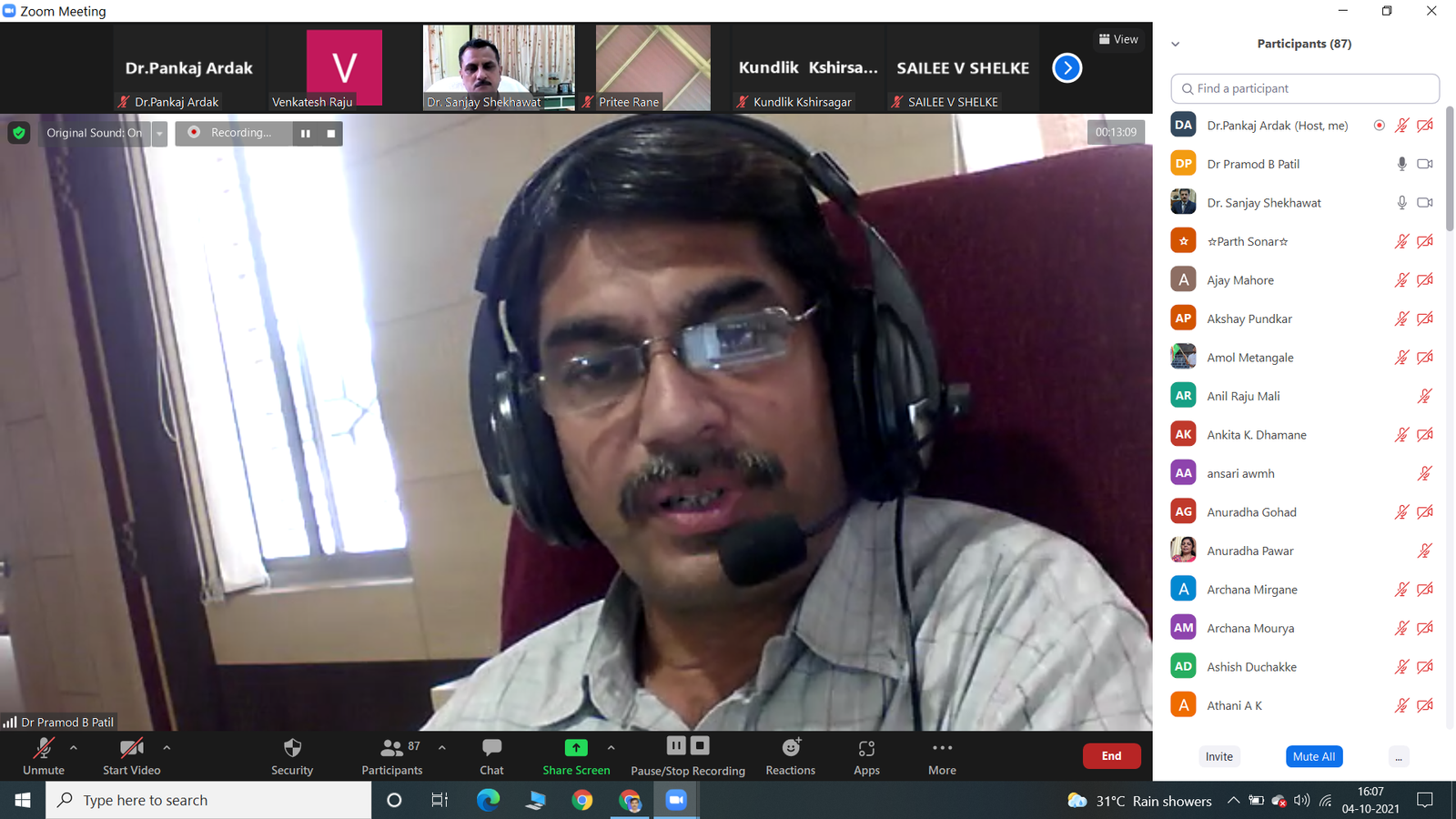This screenshot has height=819, width=1456.
Task: Click camera icon for Dr Pramod B Patil
Action: [1425, 164]
